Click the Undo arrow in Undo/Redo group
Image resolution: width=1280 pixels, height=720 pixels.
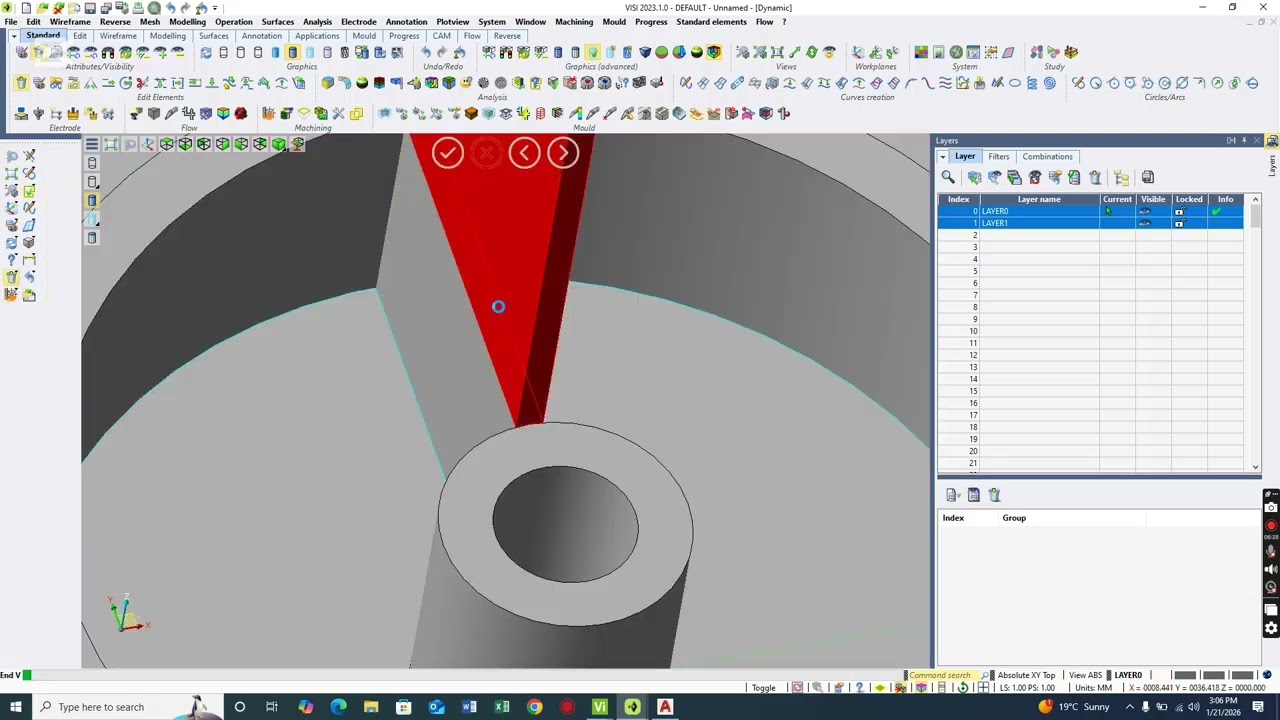425,52
